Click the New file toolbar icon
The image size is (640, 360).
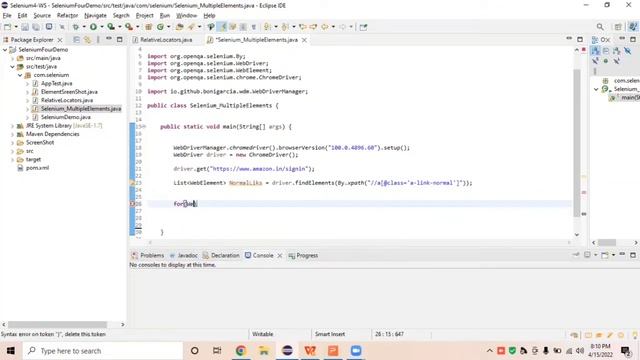(7, 27)
